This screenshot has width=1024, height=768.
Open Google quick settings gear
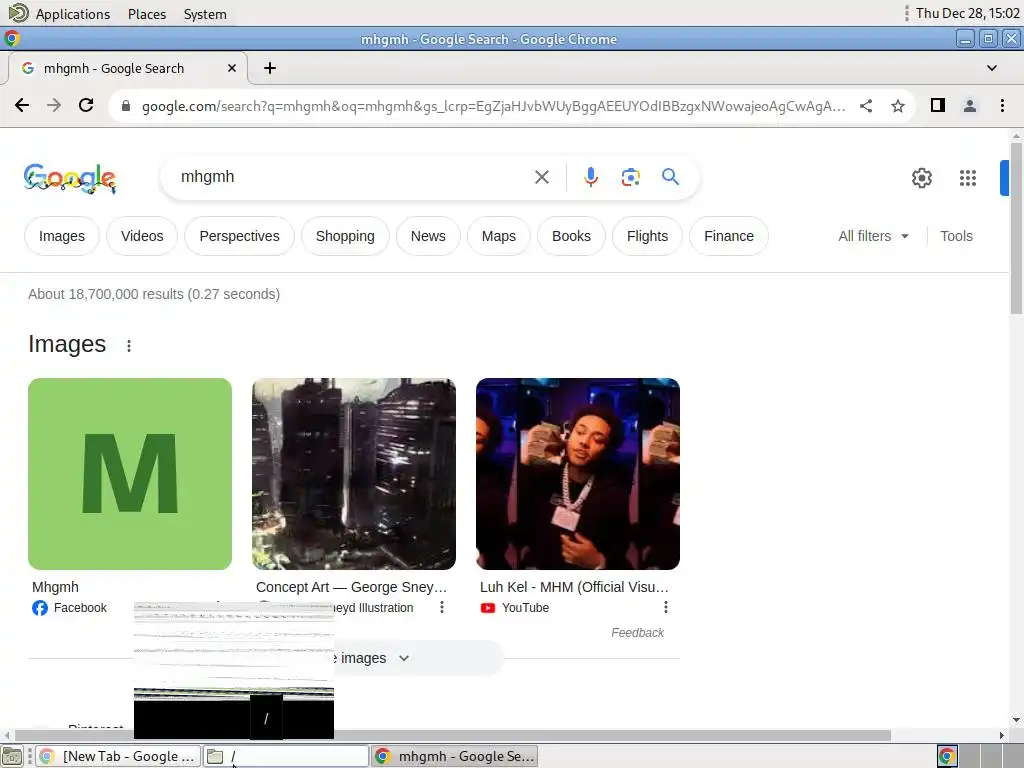921,178
